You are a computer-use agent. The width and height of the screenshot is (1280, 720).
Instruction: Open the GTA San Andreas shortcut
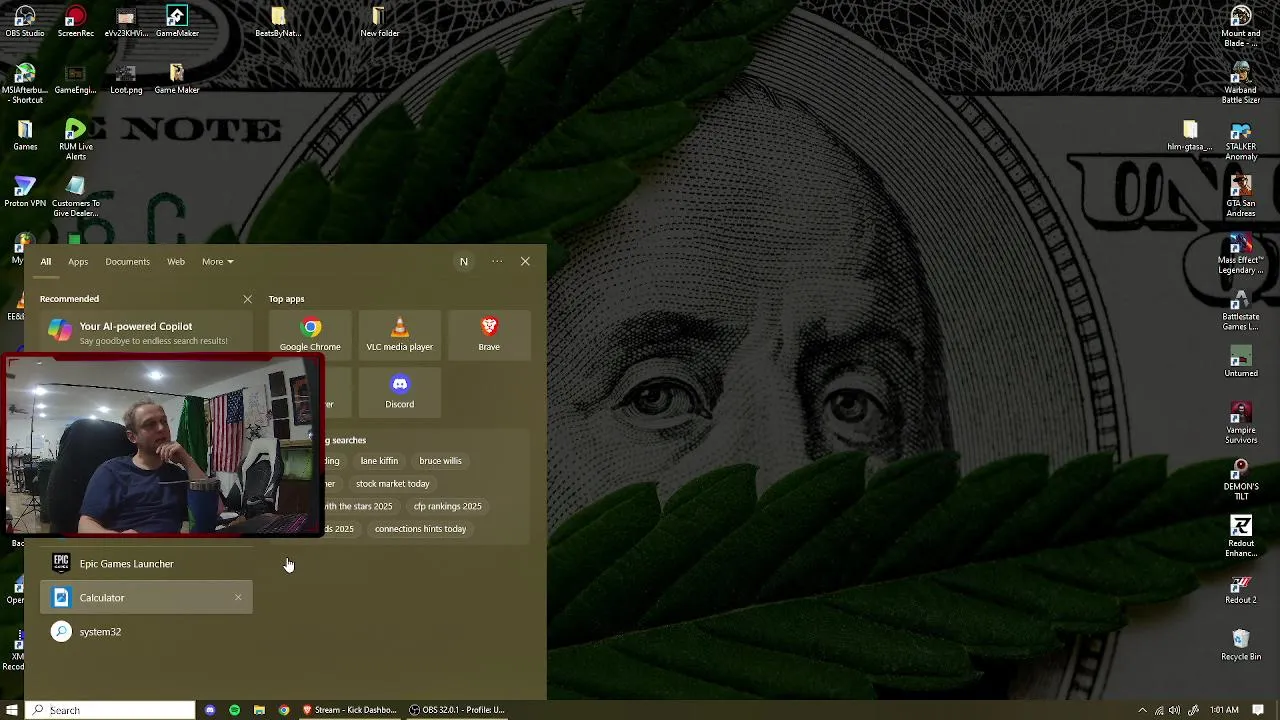click(1241, 197)
